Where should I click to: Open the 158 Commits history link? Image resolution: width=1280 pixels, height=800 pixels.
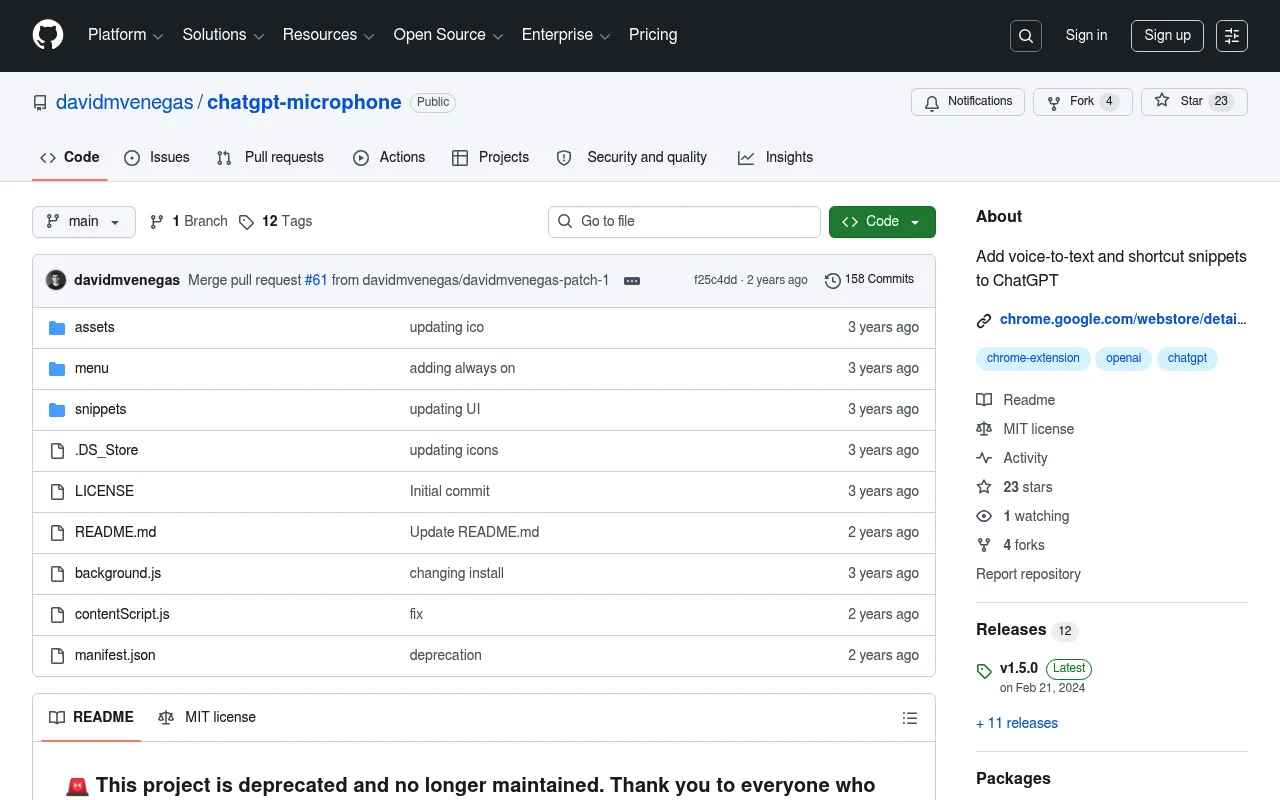coord(869,280)
